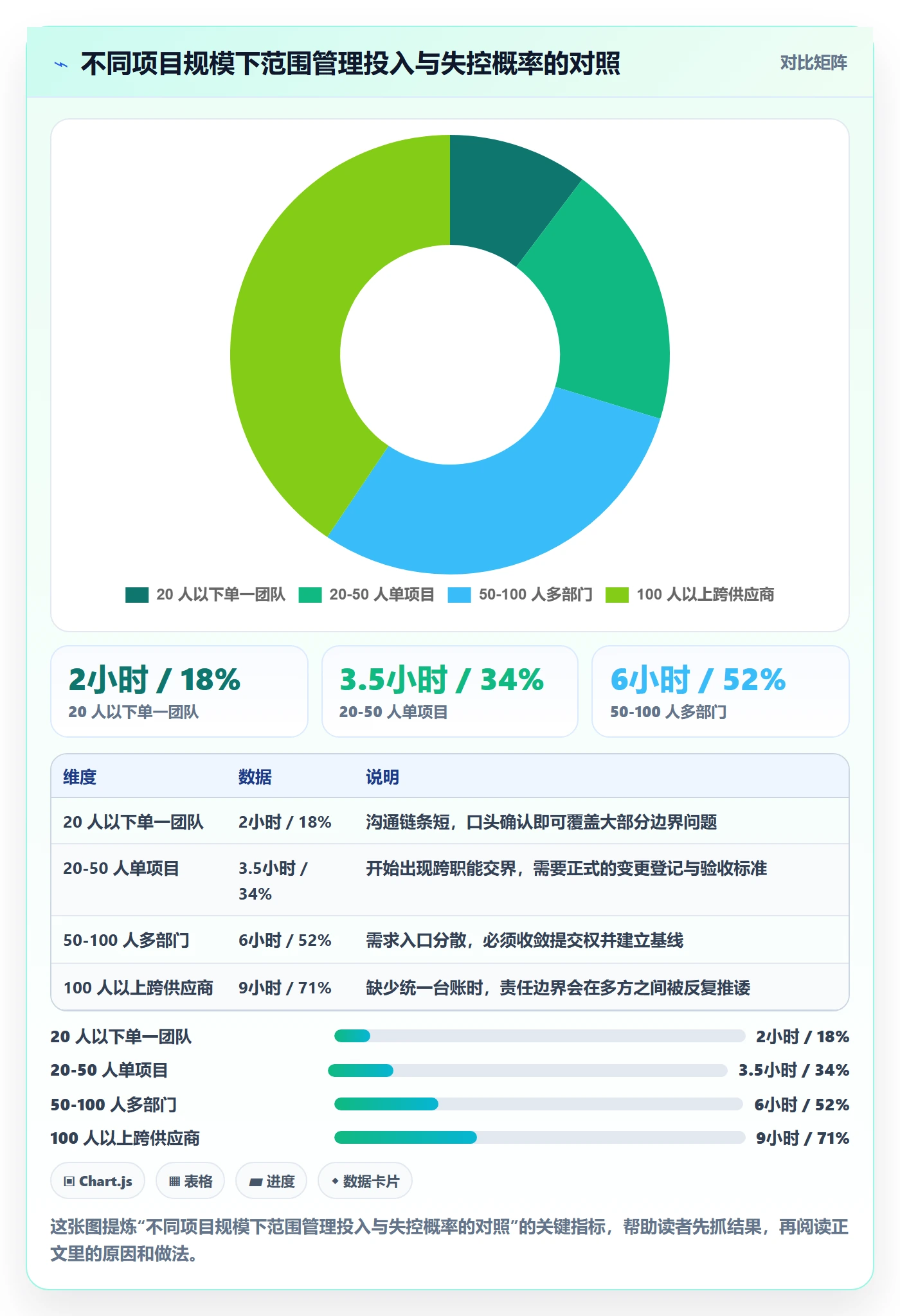
Task: Select the 数据卡片 tag chip
Action: click(365, 1181)
